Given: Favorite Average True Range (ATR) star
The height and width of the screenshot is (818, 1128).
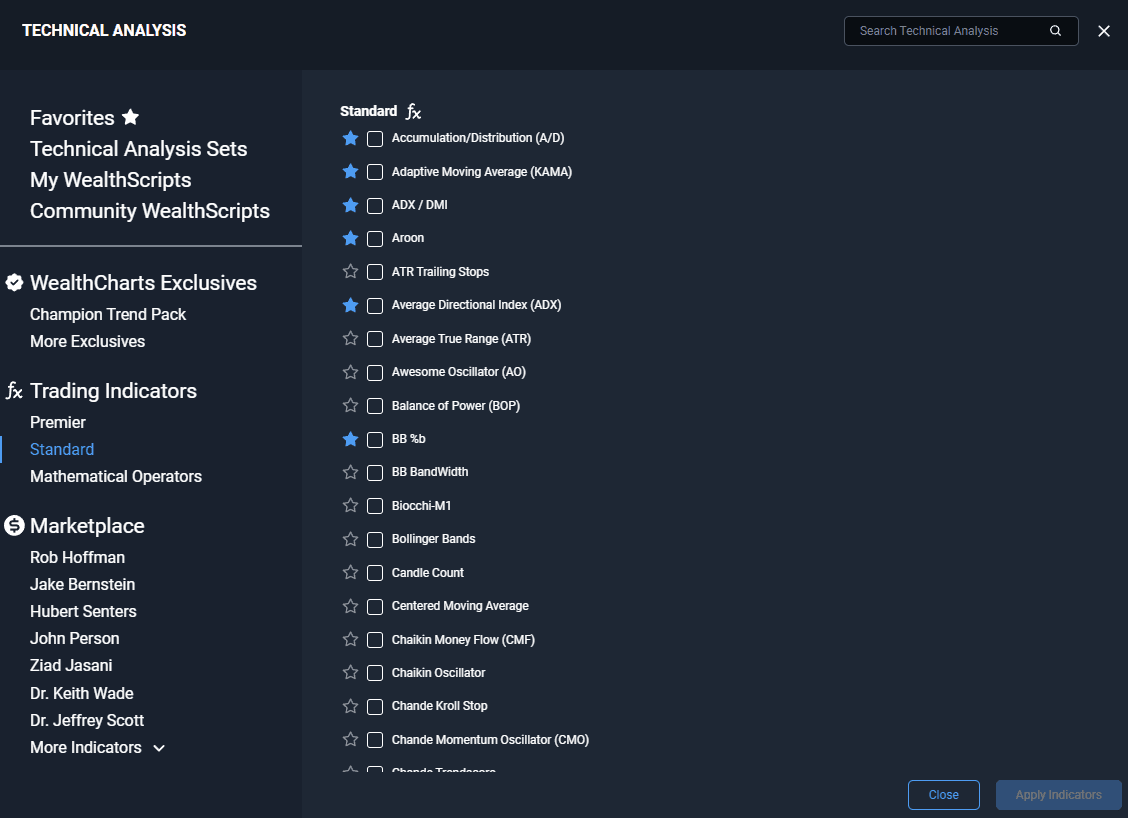Looking at the screenshot, I should [x=350, y=338].
